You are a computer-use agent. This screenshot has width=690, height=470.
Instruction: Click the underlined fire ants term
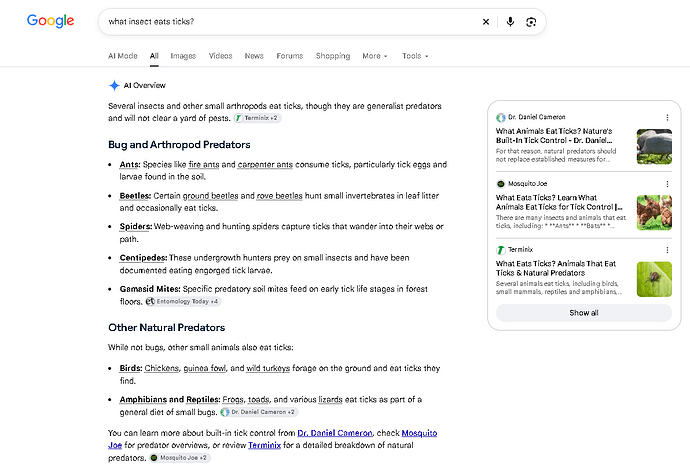(204, 165)
